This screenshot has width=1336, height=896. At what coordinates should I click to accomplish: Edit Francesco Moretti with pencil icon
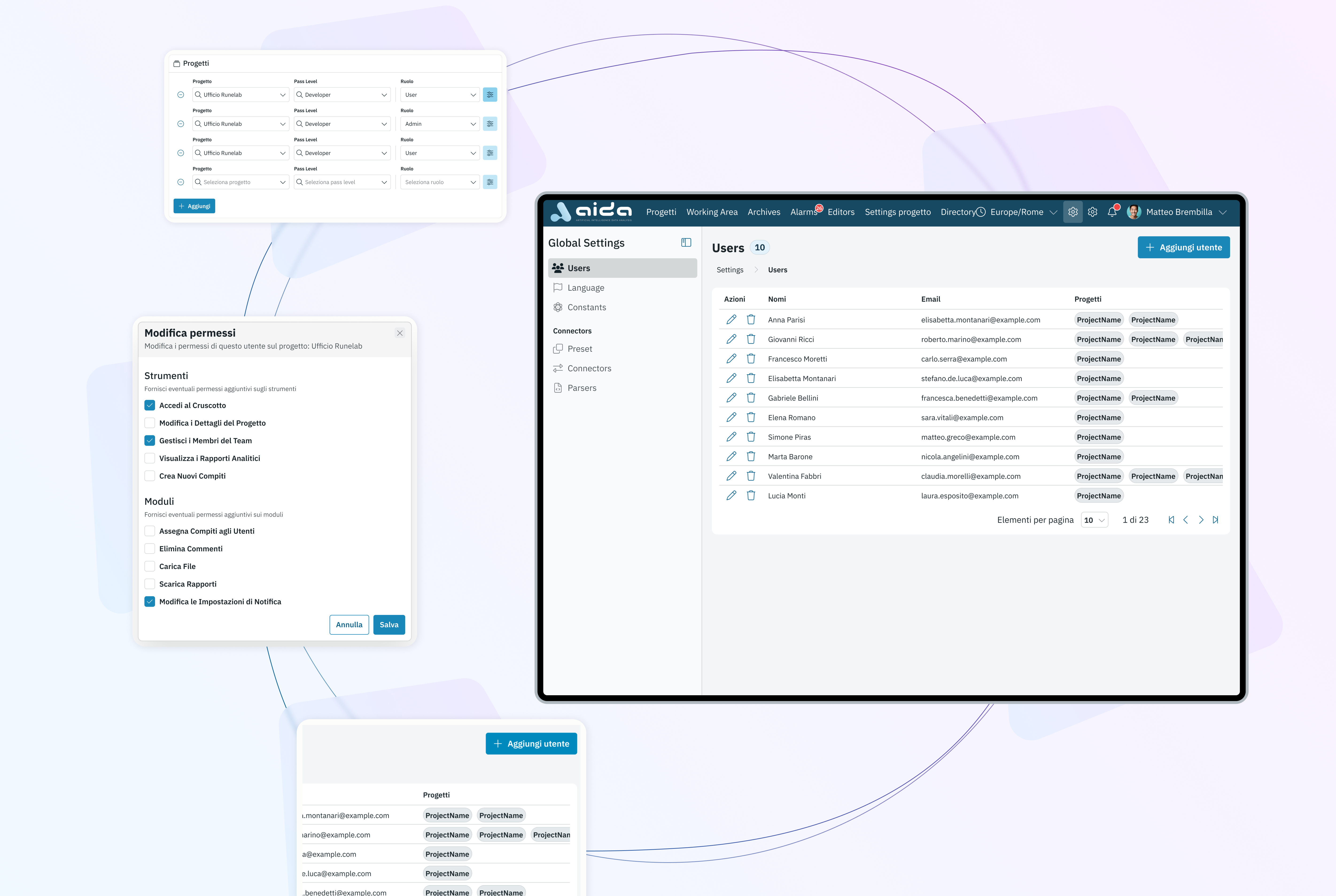(731, 359)
